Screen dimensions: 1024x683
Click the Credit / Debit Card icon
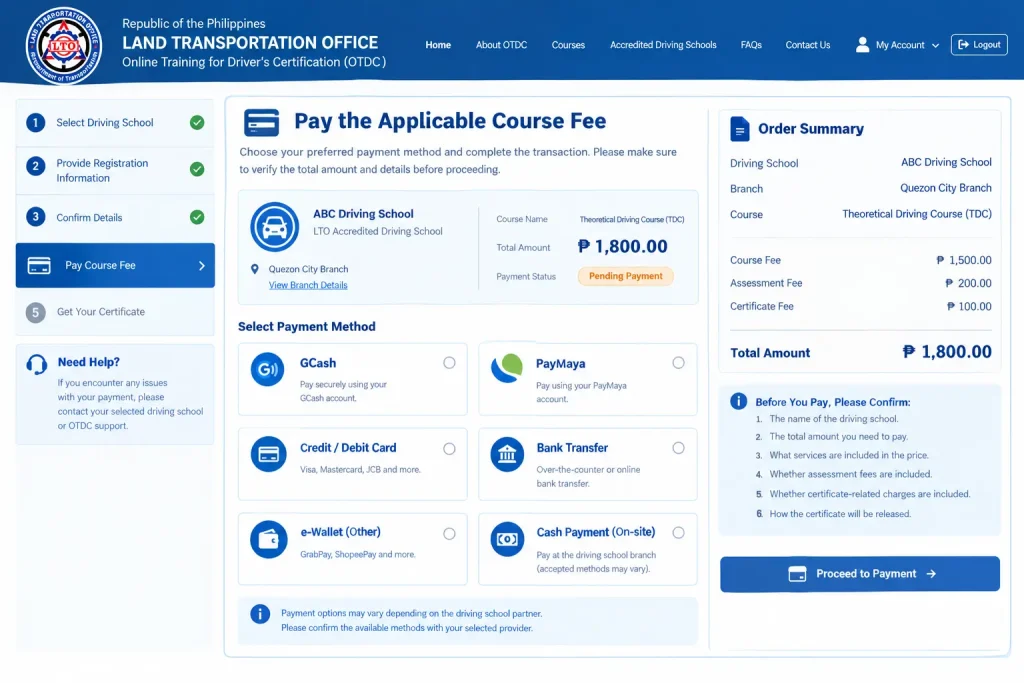coord(268,454)
